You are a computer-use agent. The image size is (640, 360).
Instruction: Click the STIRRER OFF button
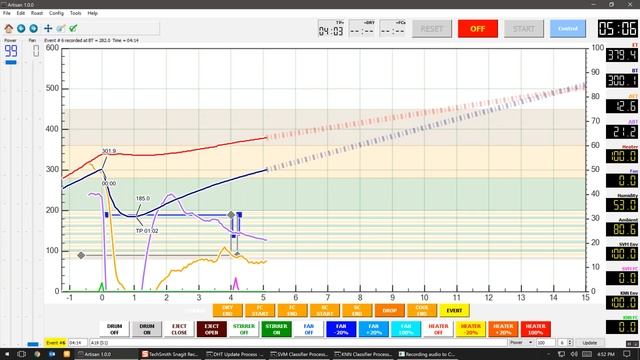click(x=244, y=329)
